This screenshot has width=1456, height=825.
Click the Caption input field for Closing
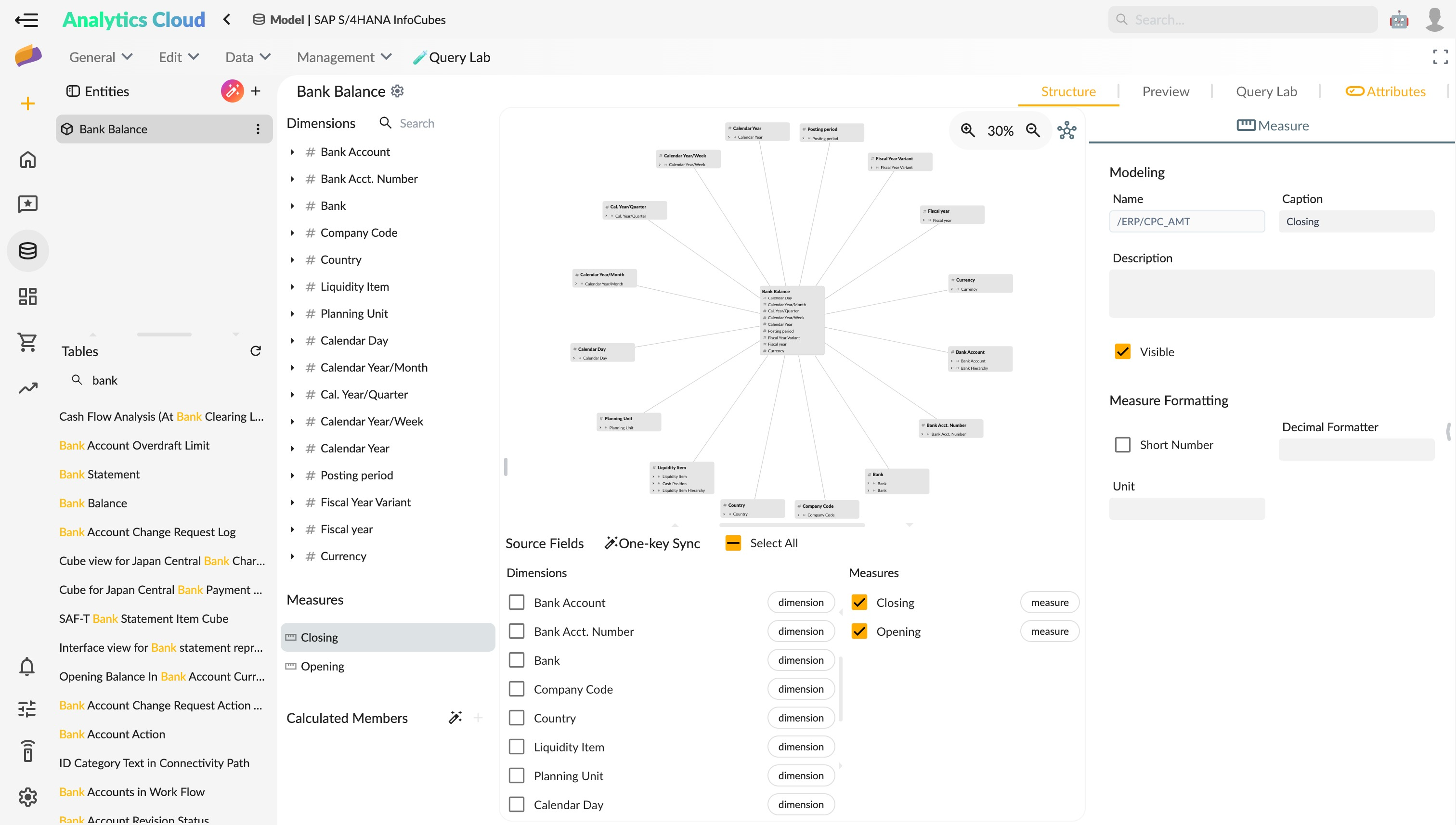click(1356, 221)
